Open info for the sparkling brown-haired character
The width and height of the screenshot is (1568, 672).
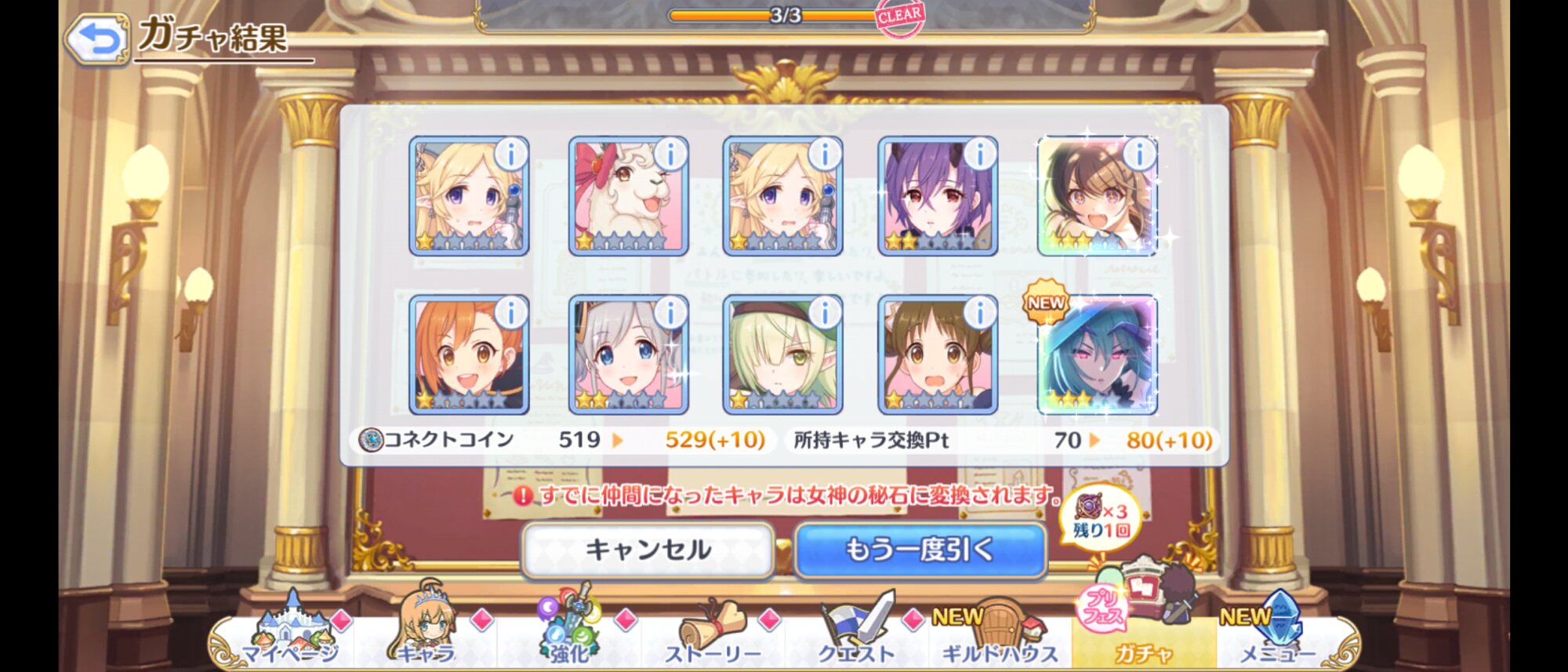pyautogui.click(x=1138, y=154)
